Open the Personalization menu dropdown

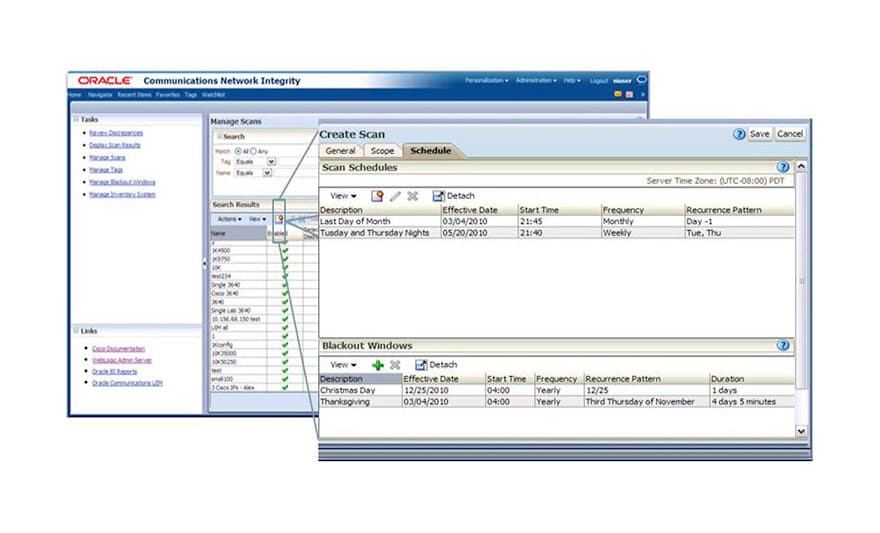(x=487, y=80)
